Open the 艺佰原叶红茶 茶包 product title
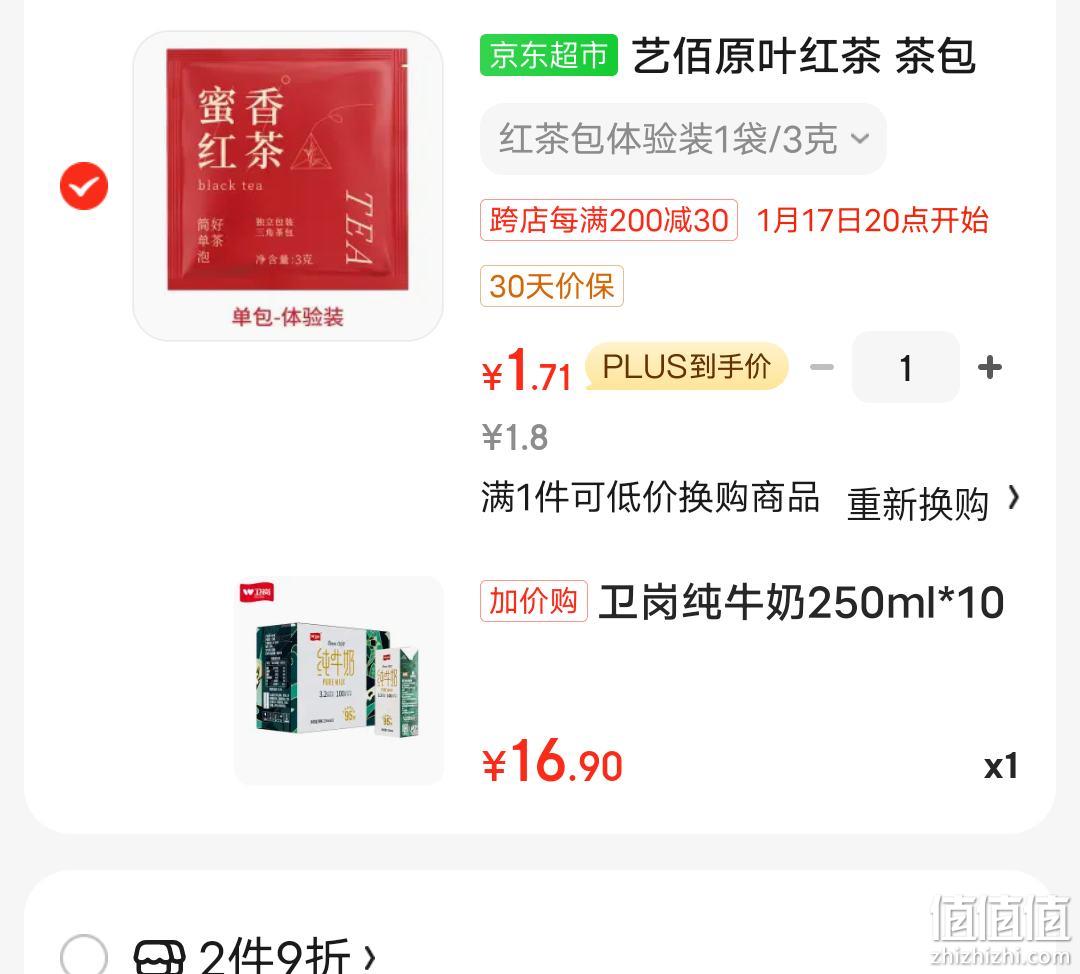 click(x=803, y=55)
